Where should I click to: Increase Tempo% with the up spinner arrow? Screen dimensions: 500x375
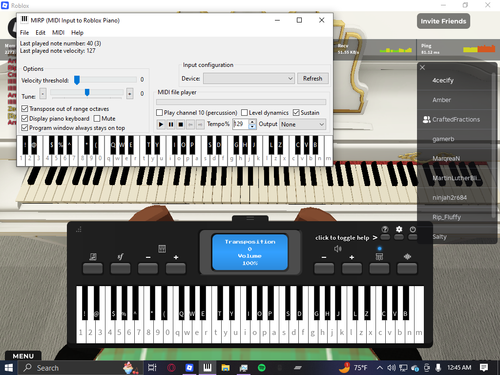pos(252,122)
